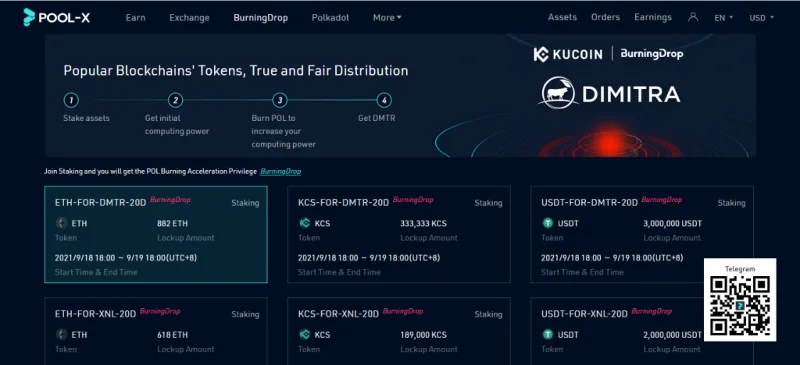Viewport: 800px width, 365px height.
Task: Open the EN language dropdown
Action: (723, 18)
